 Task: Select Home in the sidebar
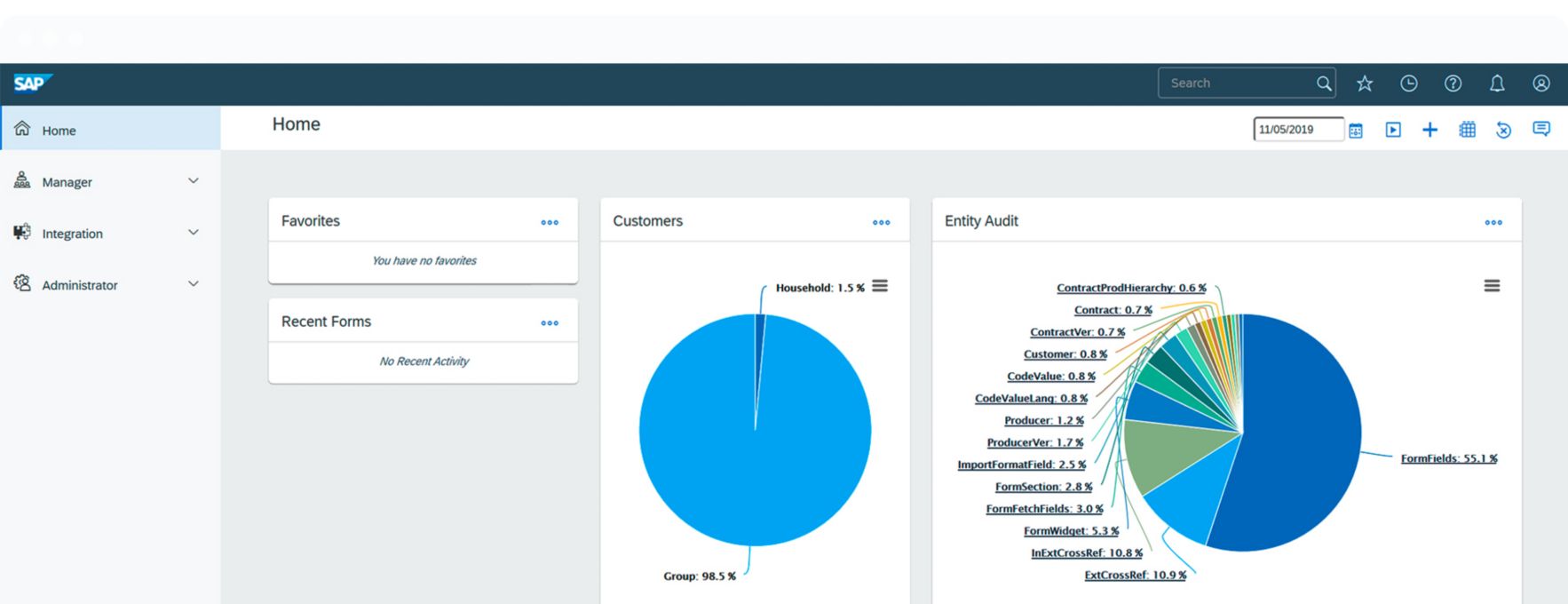pos(59,131)
